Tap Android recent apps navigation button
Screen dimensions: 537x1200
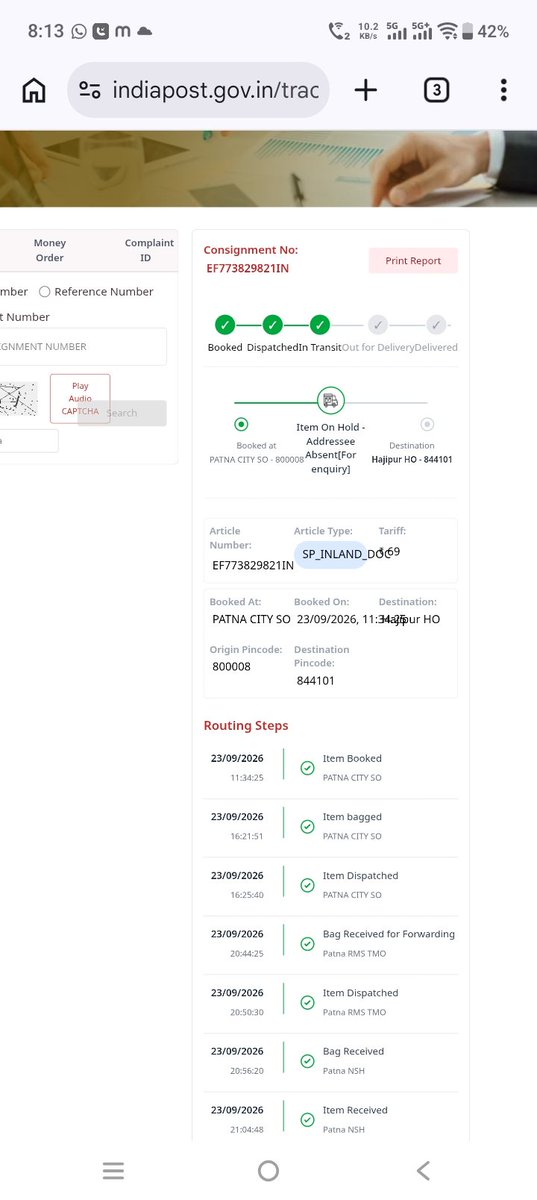tap(113, 1171)
